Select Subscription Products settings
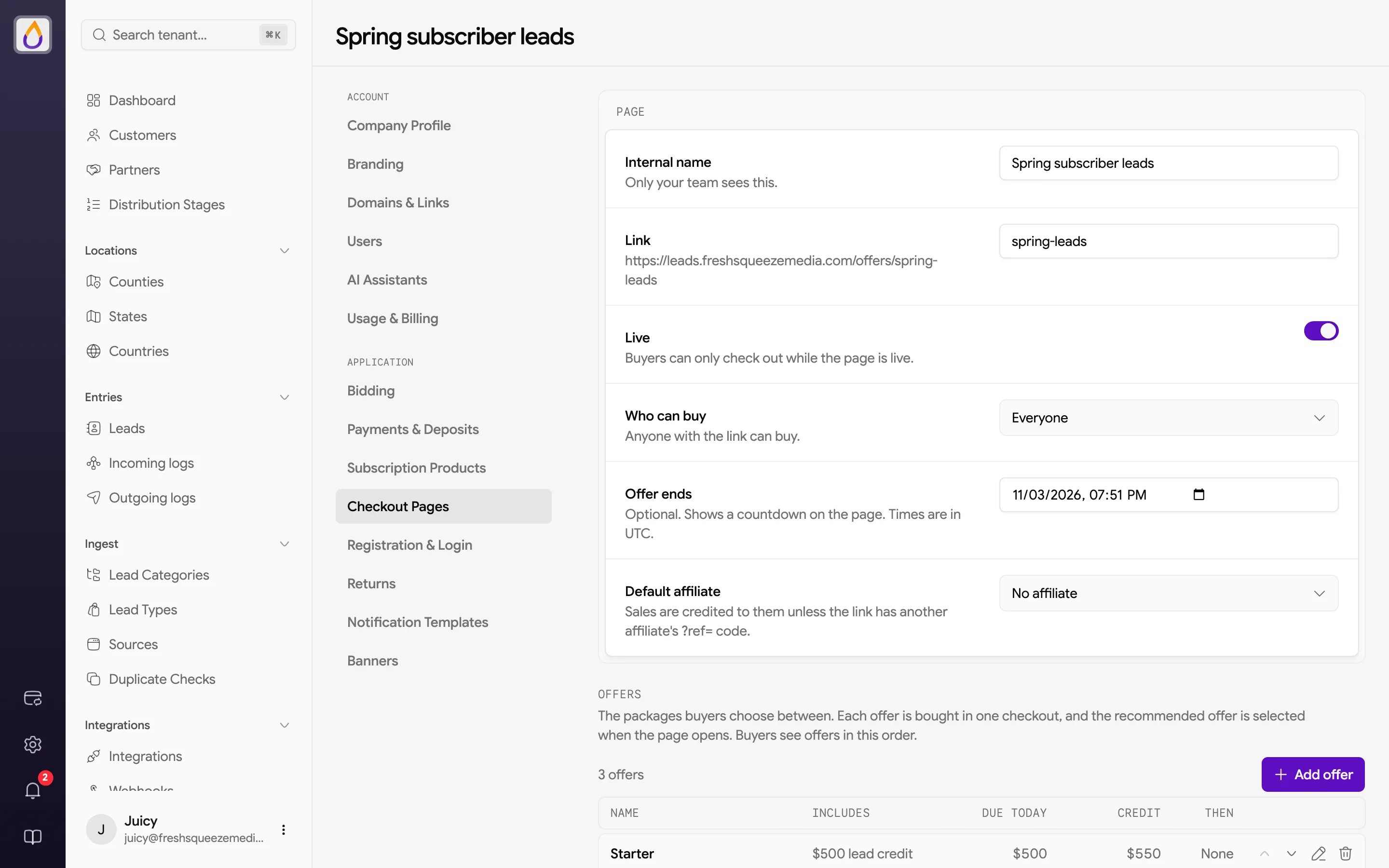The image size is (1389, 868). pyautogui.click(x=416, y=468)
